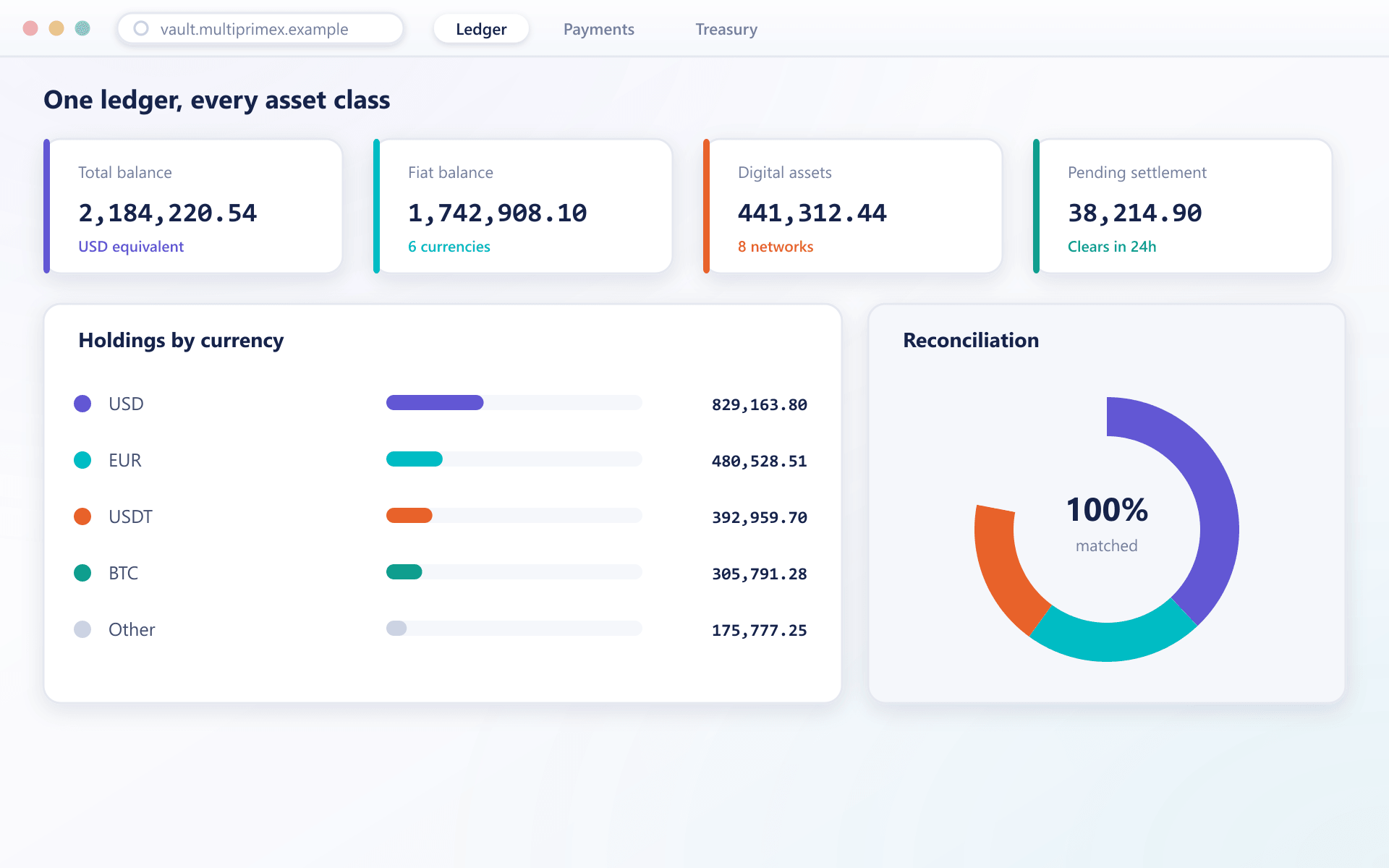Click the green window dot
Image resolution: width=1389 pixels, height=868 pixels.
pos(82,28)
